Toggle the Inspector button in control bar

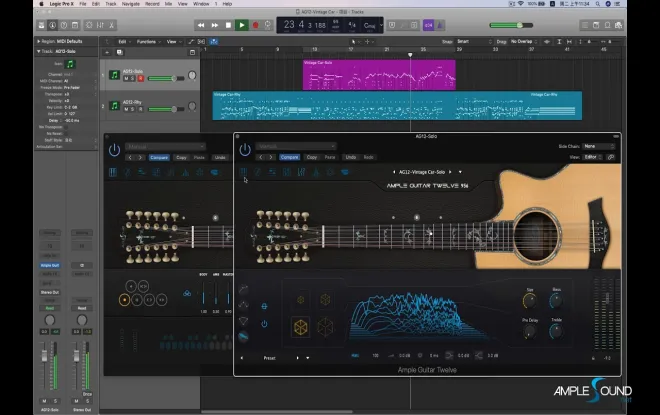[53, 25]
